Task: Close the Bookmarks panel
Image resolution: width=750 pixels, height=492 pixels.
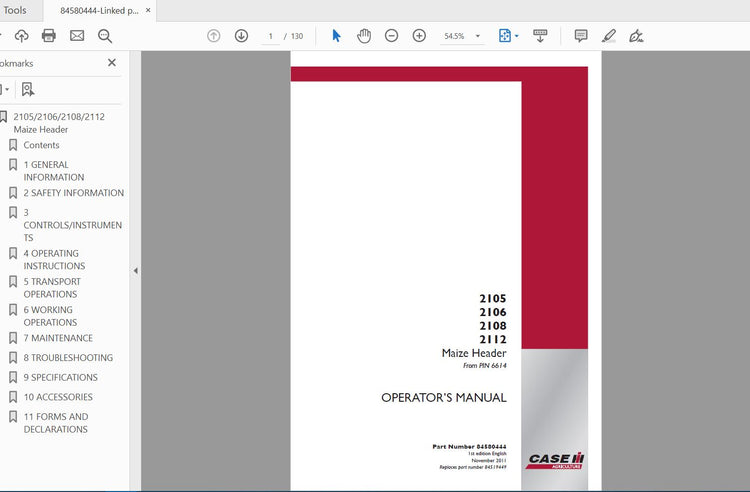Action: point(112,63)
